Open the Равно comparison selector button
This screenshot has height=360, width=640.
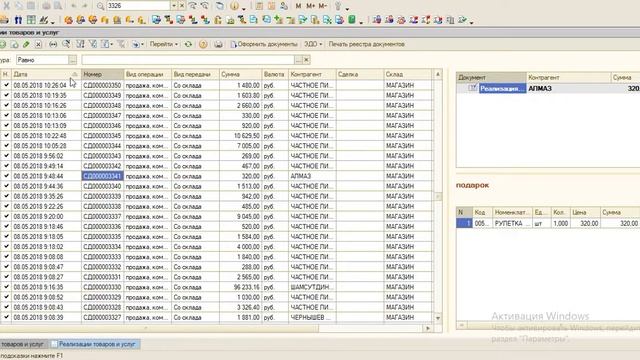tap(73, 60)
